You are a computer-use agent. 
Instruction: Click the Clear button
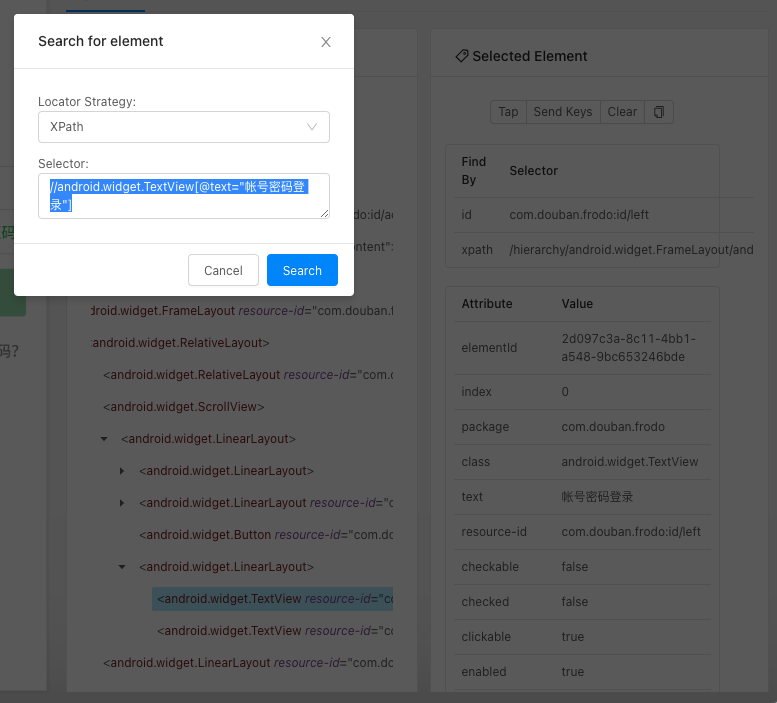tap(622, 112)
